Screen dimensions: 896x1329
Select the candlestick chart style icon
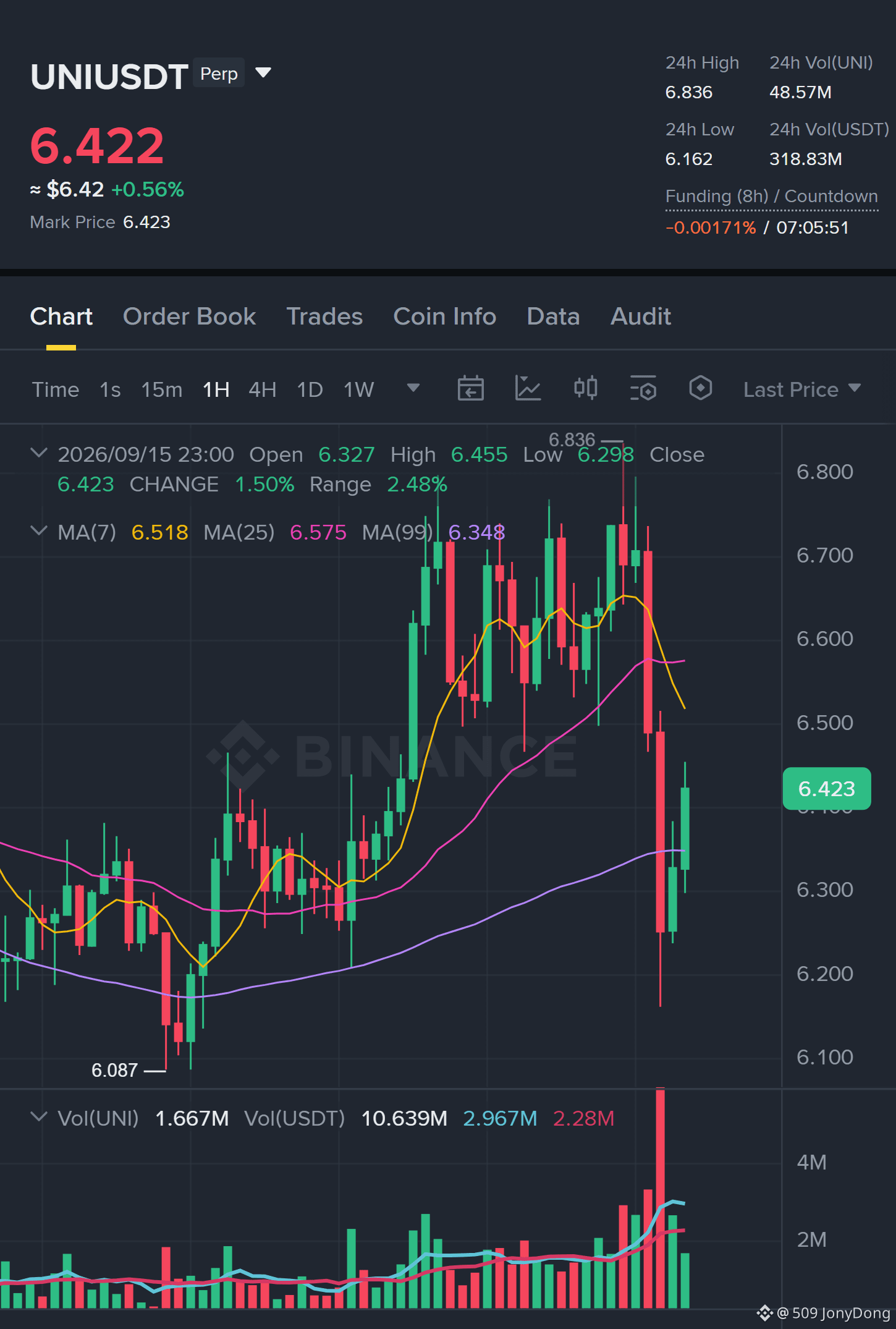585,388
